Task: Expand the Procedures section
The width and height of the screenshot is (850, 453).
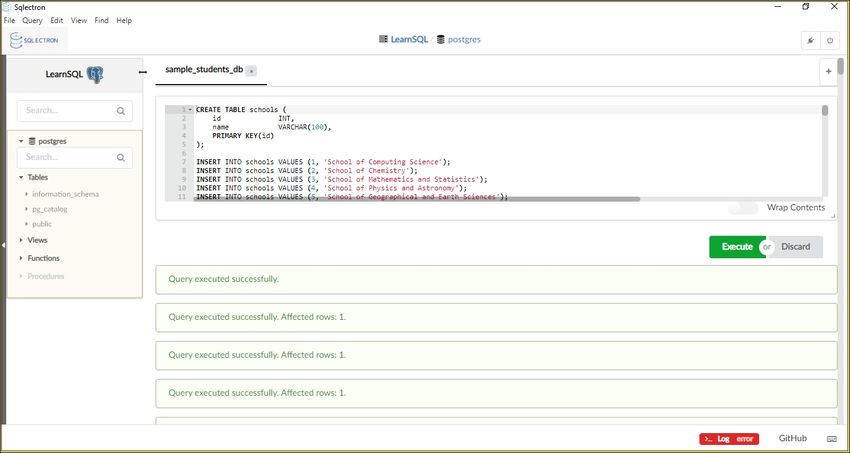Action: (21, 276)
